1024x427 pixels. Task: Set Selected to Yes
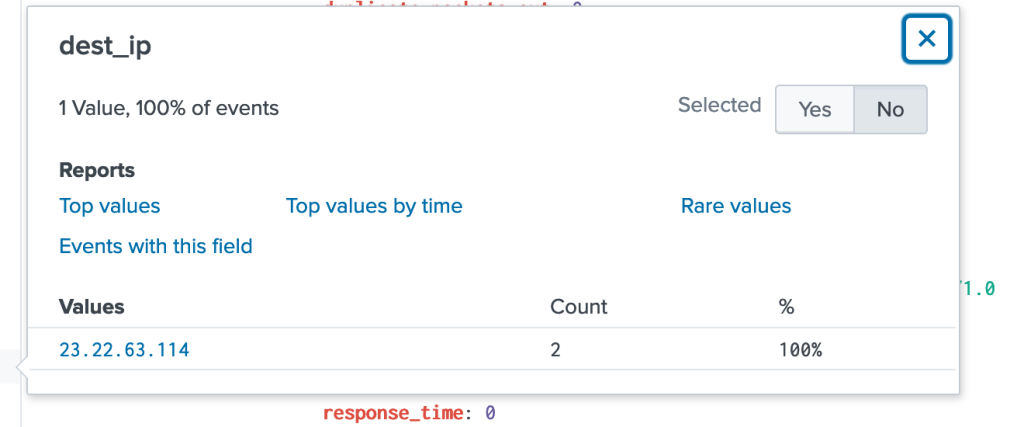click(814, 110)
